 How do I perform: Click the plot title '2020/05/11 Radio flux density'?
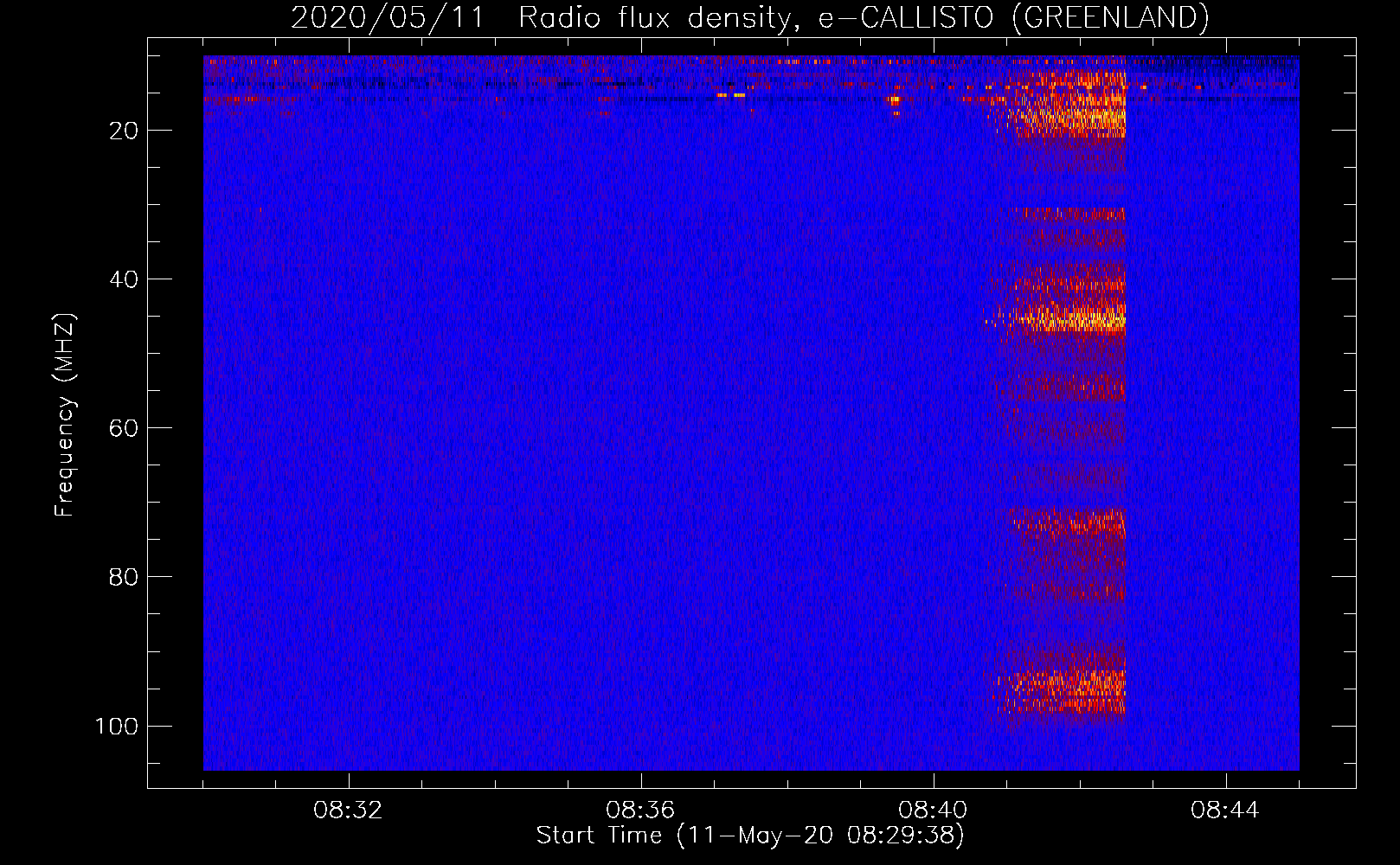tap(749, 17)
